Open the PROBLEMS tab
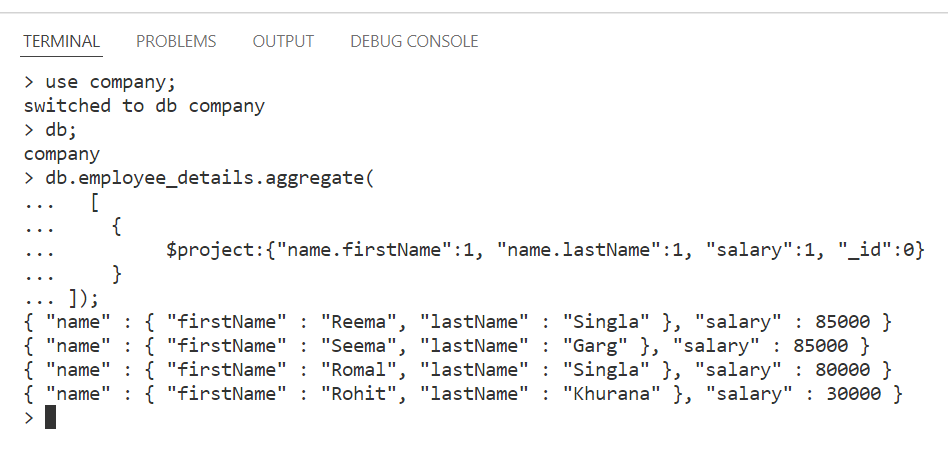 pos(176,42)
